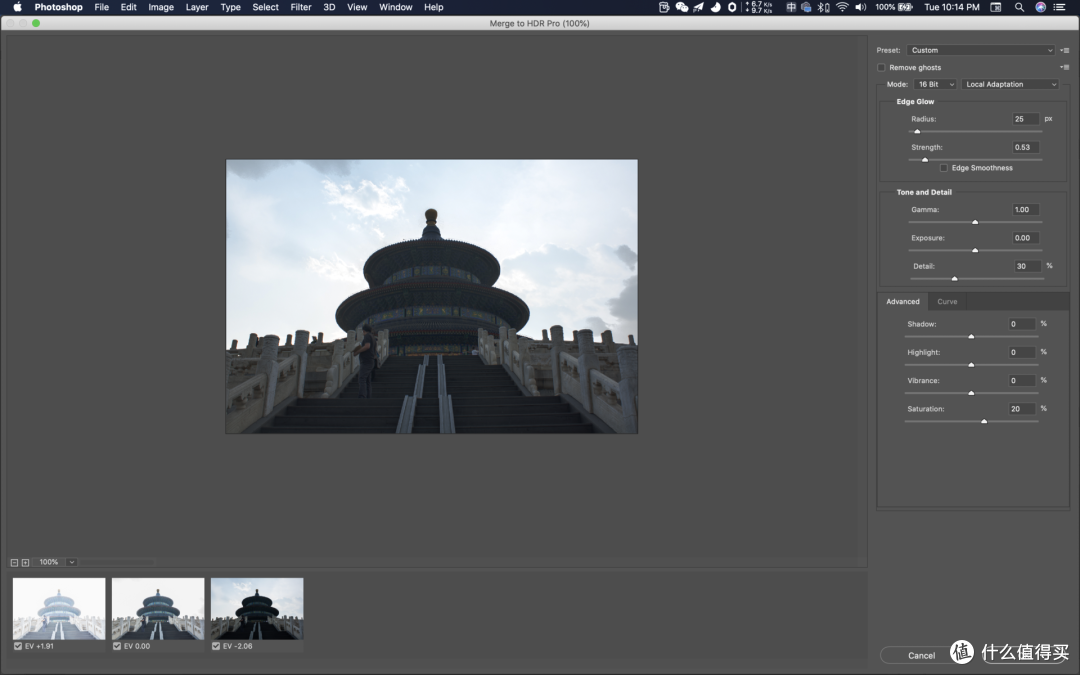
Task: Open the Local Adaptation method dropdown
Action: tap(1010, 84)
